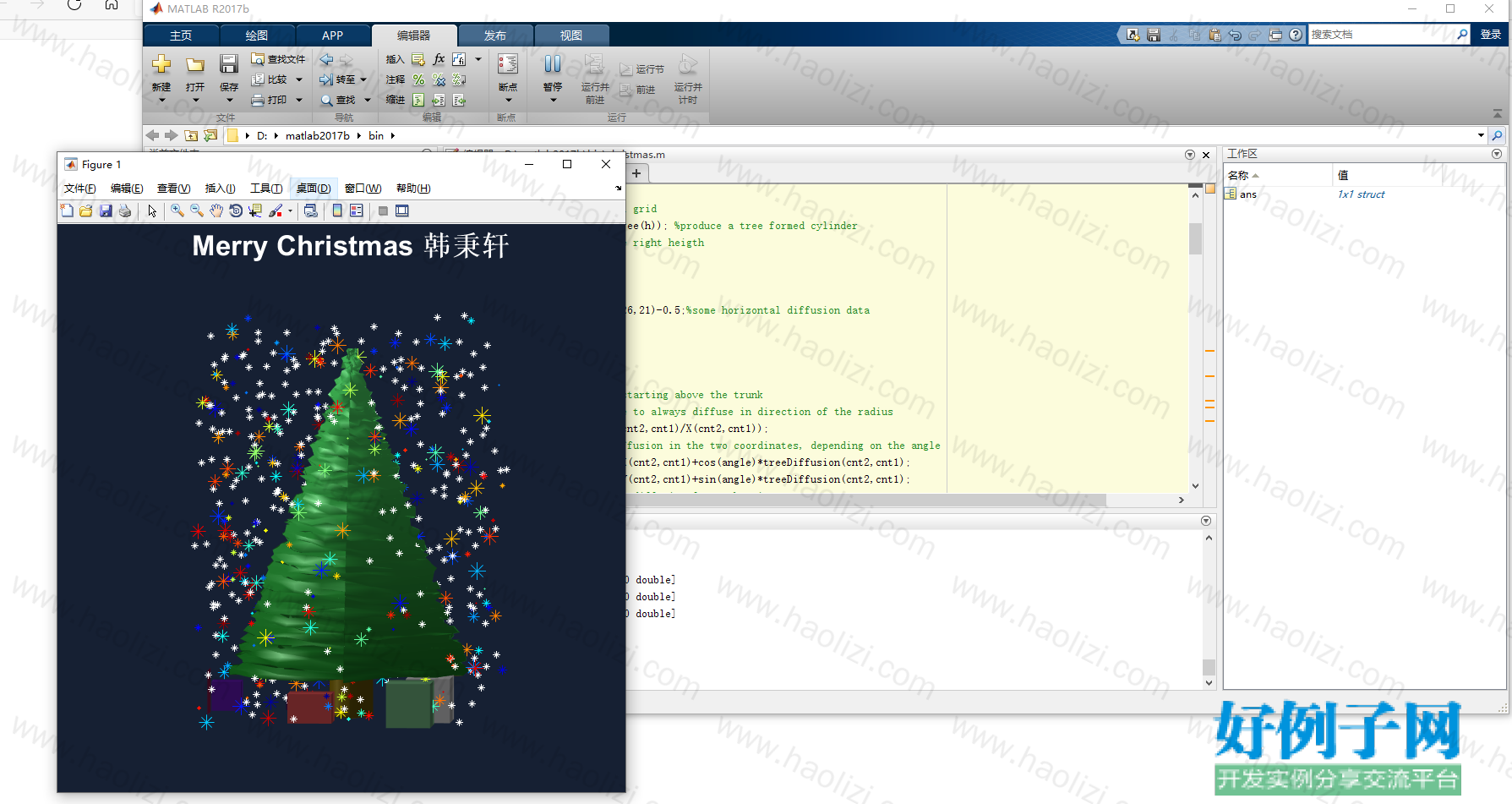Click the Link Plot icon in Figure 1 toolbar

pyautogui.click(x=310, y=211)
